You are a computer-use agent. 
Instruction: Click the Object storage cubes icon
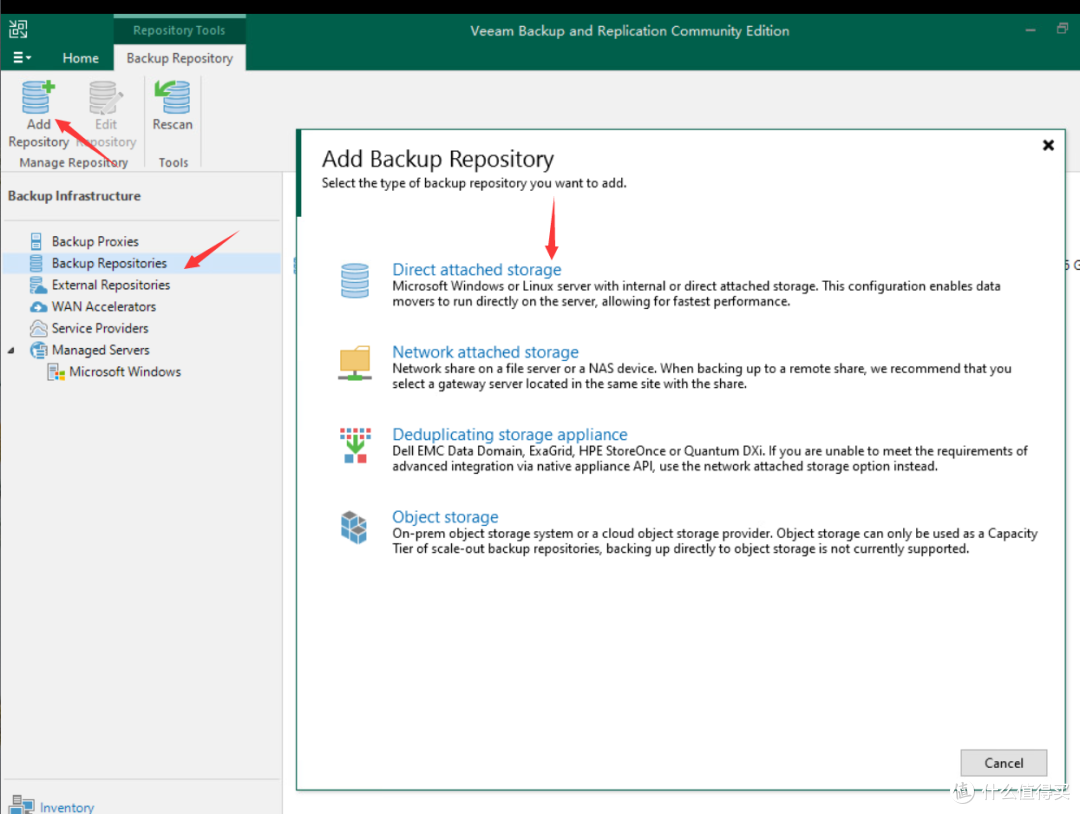354,528
